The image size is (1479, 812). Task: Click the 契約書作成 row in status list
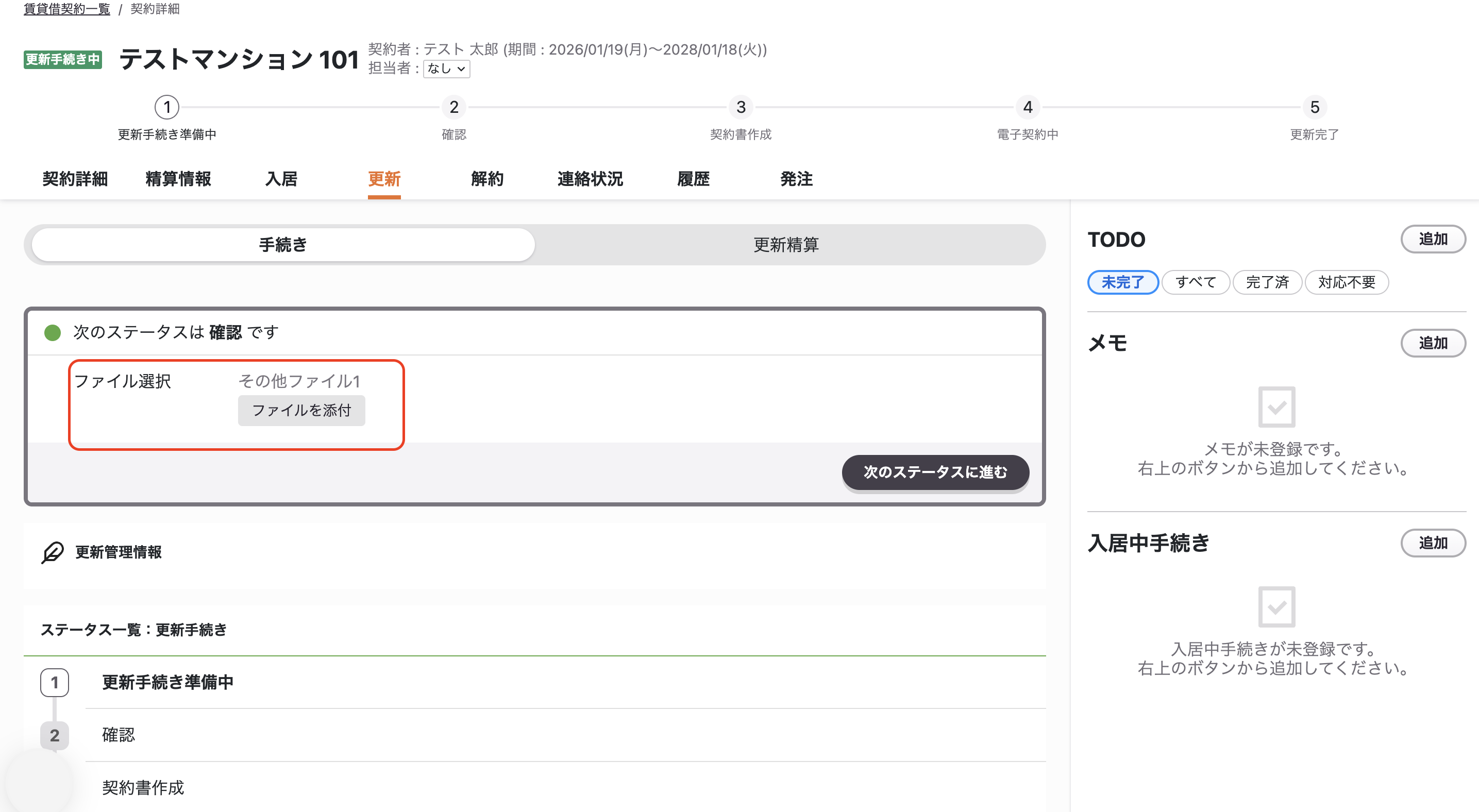pos(565,787)
